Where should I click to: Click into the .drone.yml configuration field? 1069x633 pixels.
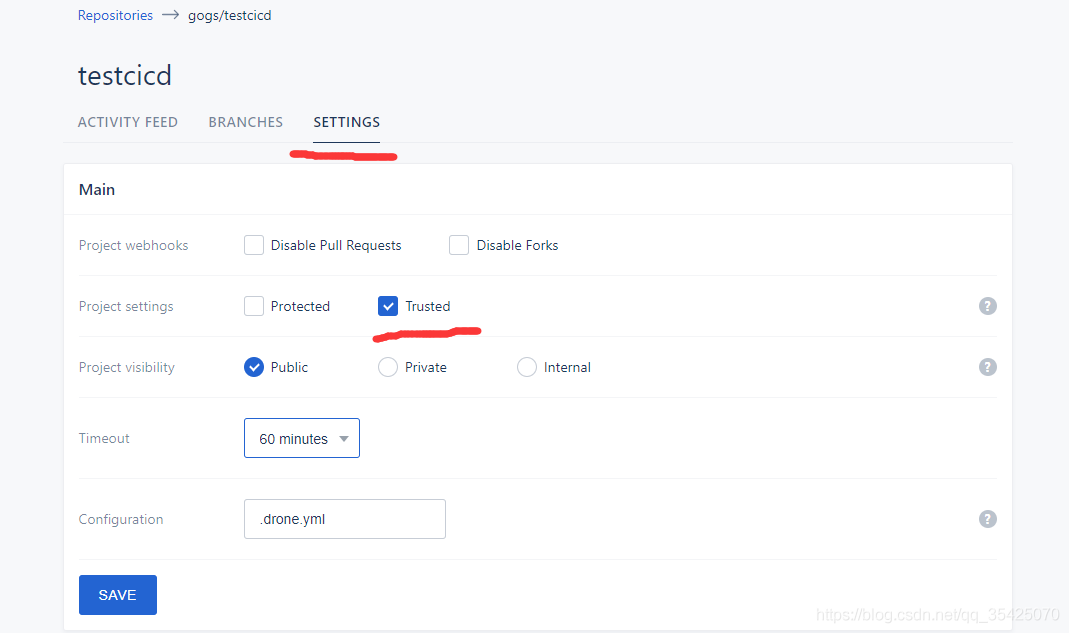point(344,519)
